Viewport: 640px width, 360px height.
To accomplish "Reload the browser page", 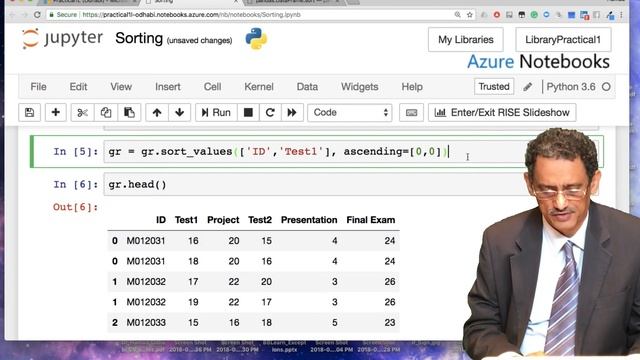I will click(x=37, y=15).
